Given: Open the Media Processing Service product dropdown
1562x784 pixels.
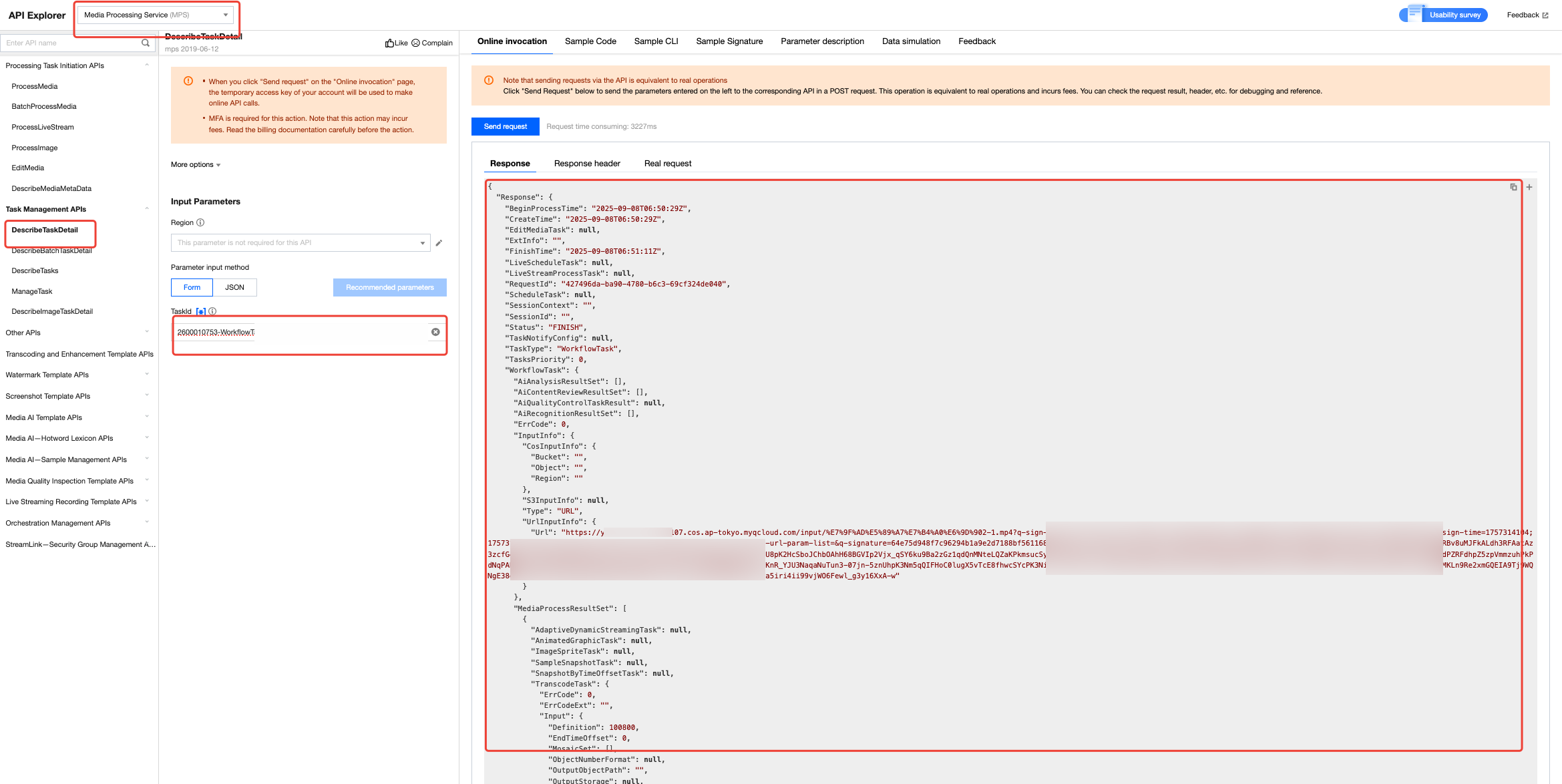Looking at the screenshot, I should [156, 15].
